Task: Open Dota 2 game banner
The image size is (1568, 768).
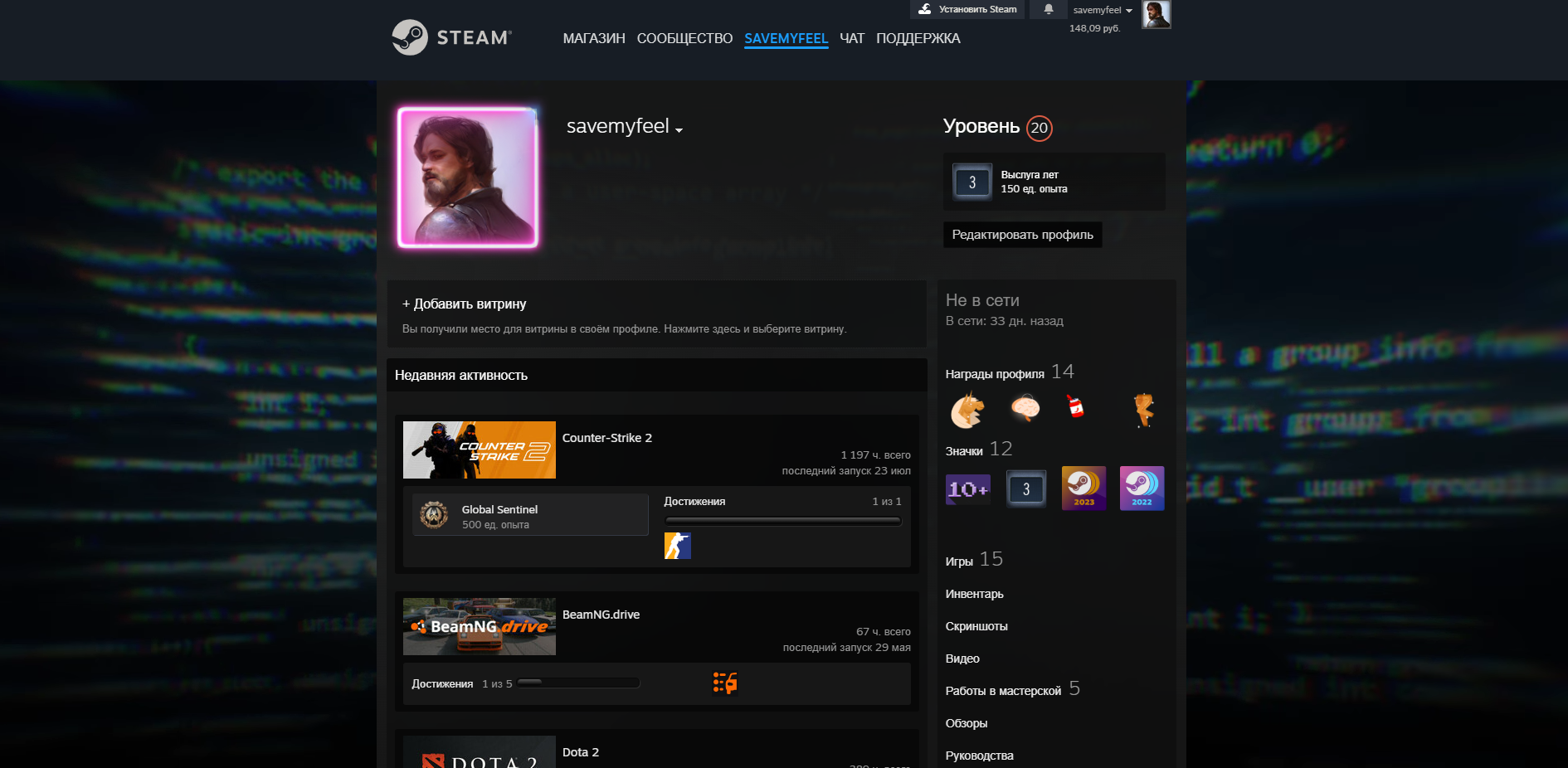Action: pos(479,751)
